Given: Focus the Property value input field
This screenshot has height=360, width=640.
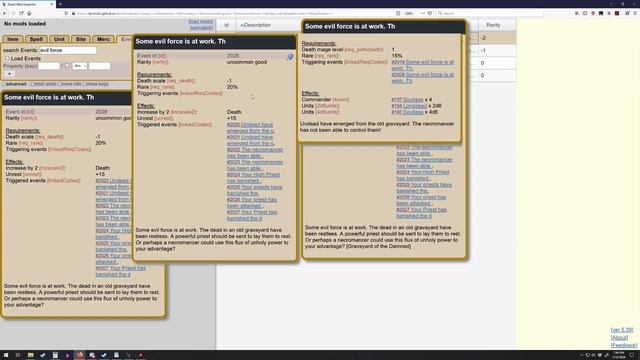Looking at the screenshot, I should click(100, 66).
